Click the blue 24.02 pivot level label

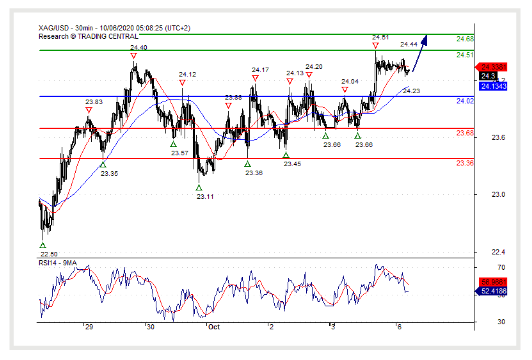pos(465,101)
